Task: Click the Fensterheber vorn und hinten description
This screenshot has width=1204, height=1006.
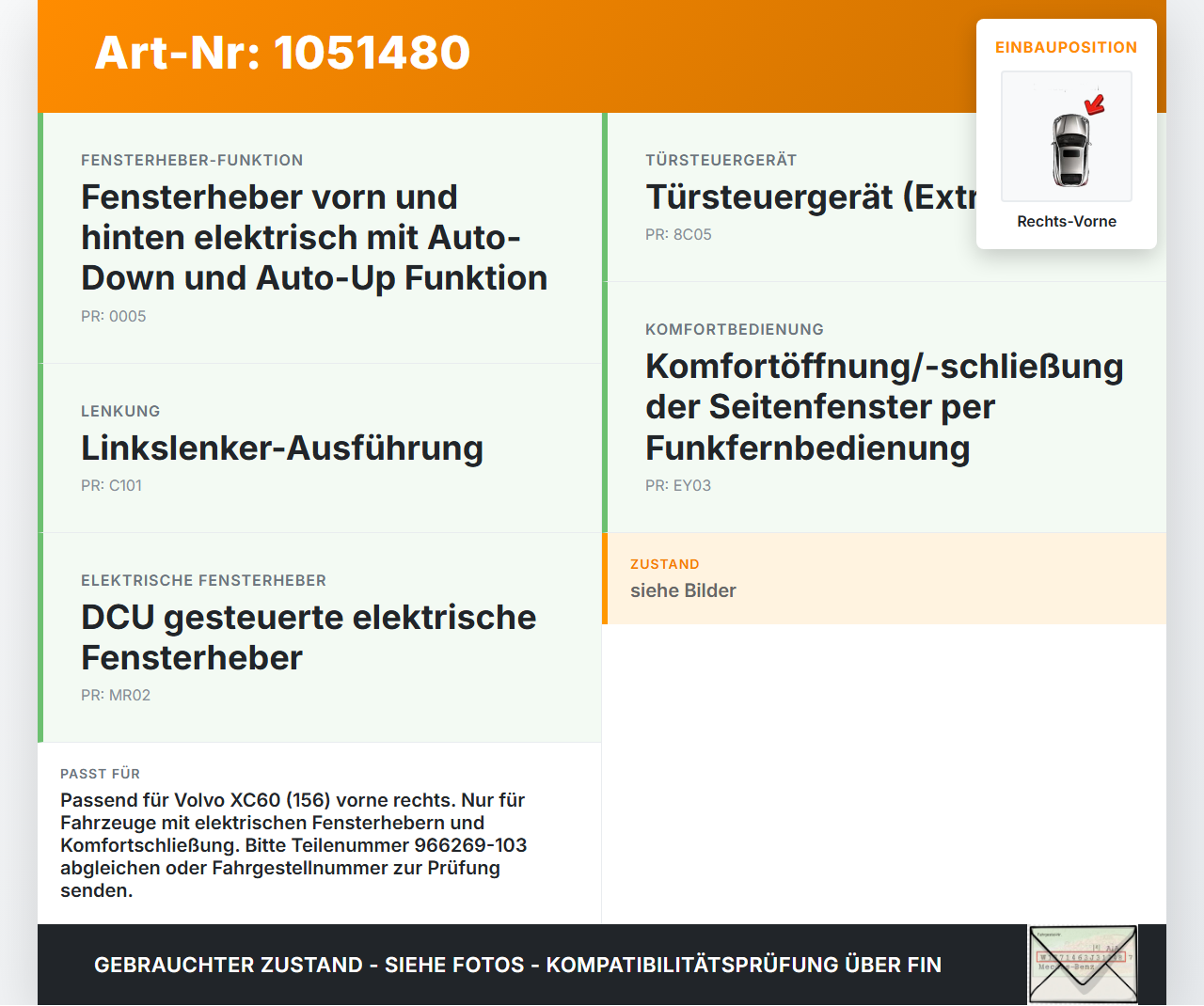Action: coord(314,237)
